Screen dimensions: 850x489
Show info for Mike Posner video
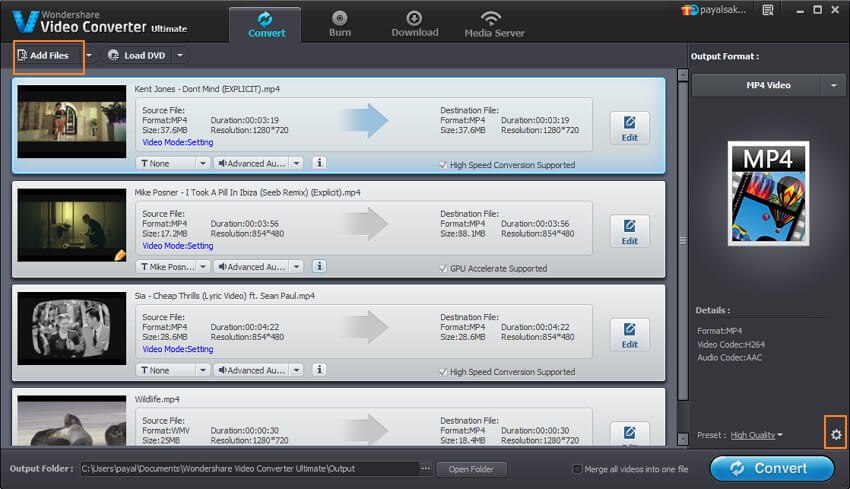(x=319, y=266)
